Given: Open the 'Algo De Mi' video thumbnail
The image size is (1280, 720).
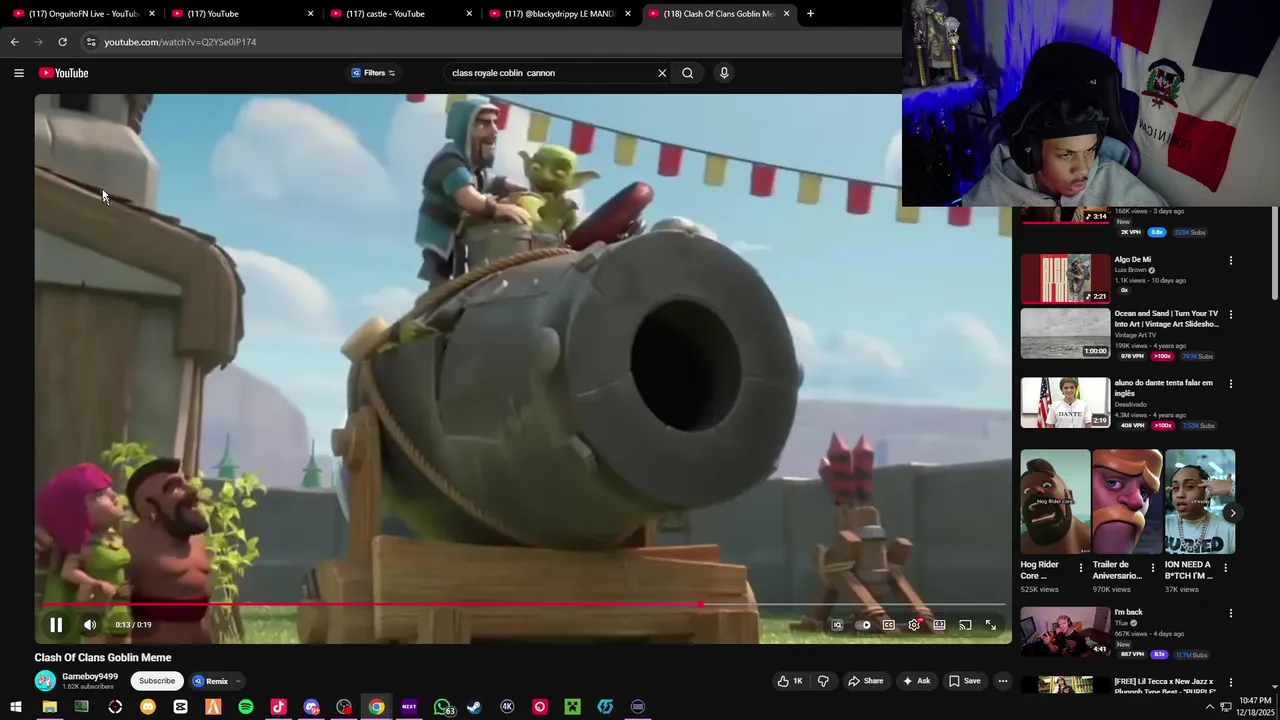Looking at the screenshot, I should [1065, 278].
